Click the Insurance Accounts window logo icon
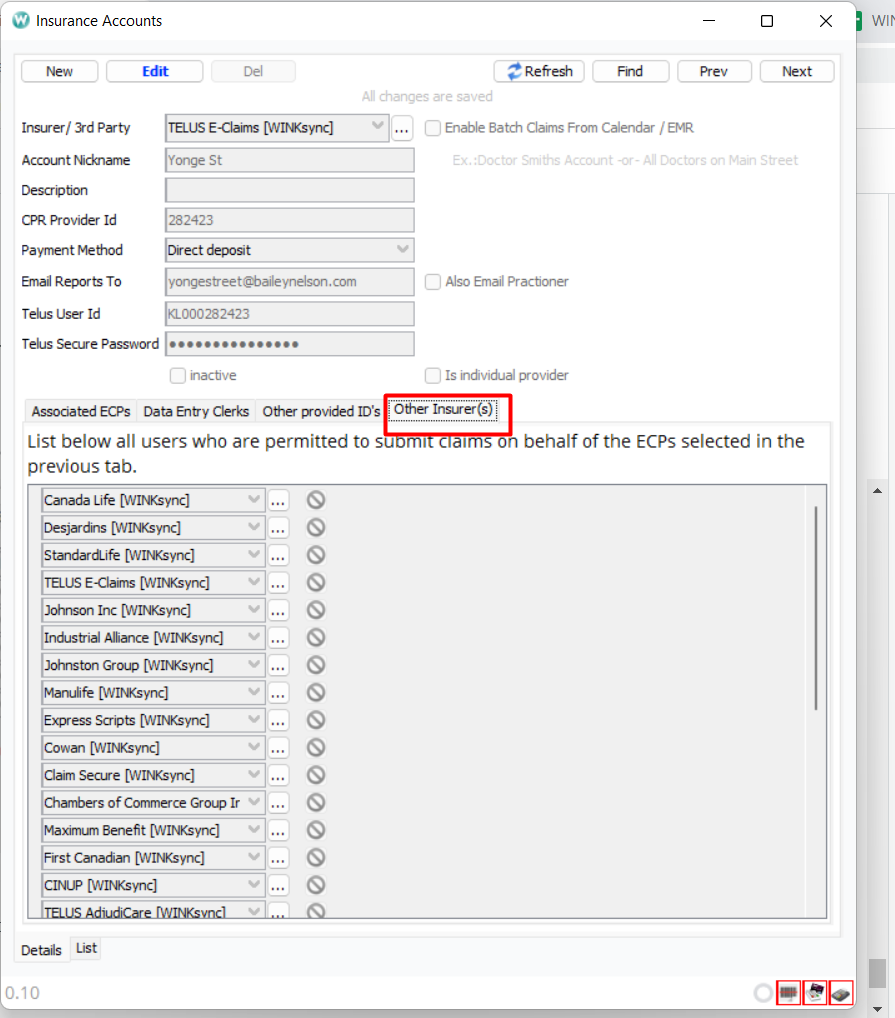The image size is (895, 1018). pyautogui.click(x=21, y=20)
